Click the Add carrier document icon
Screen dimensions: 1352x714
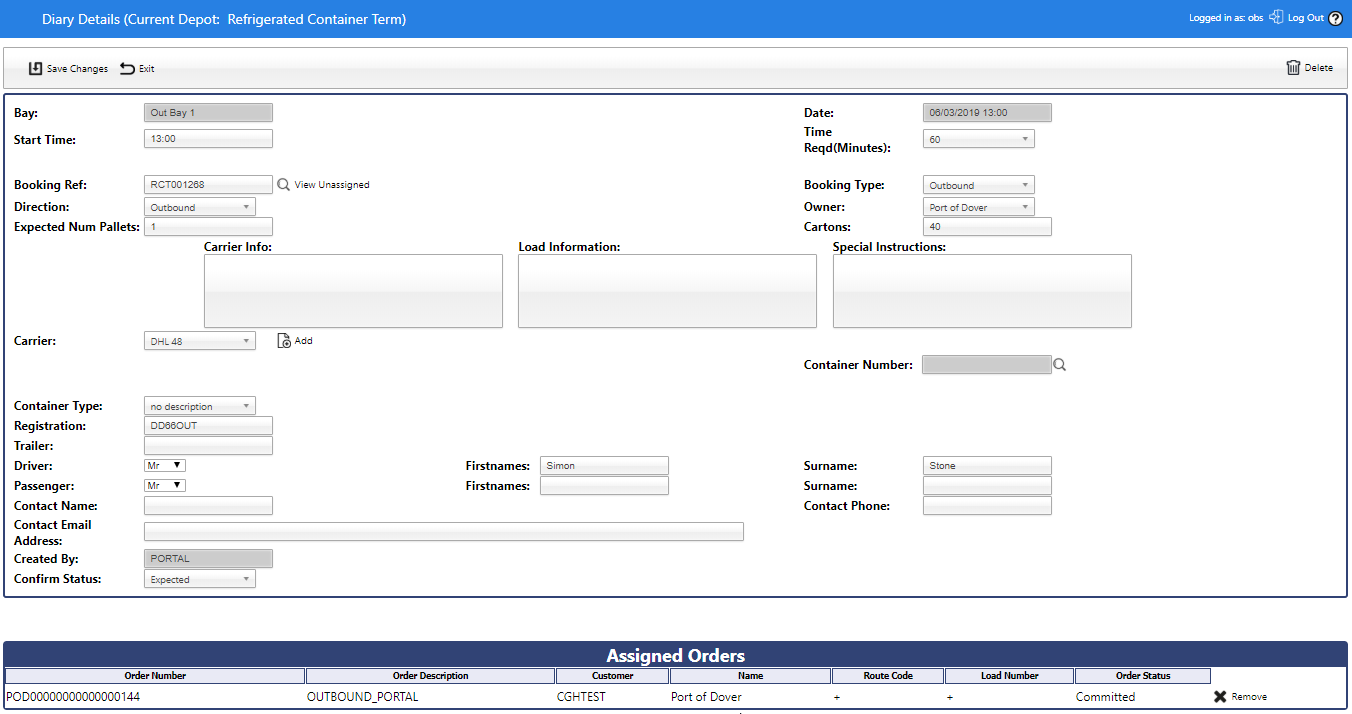pyautogui.click(x=284, y=341)
